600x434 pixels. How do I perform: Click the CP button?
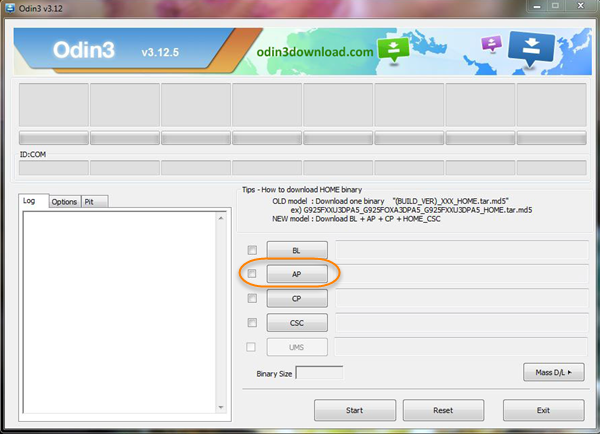(297, 299)
